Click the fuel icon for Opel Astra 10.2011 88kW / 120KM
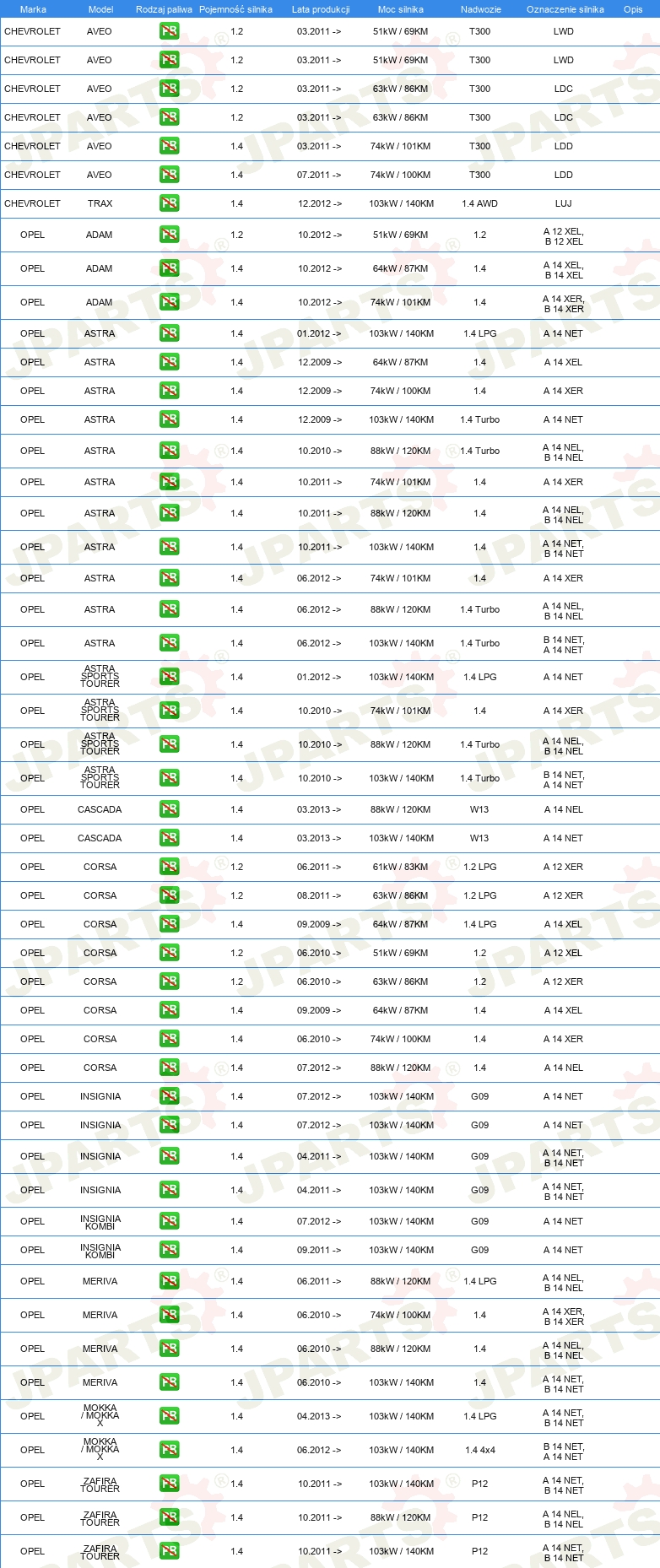The image size is (660, 1568). pos(170,513)
